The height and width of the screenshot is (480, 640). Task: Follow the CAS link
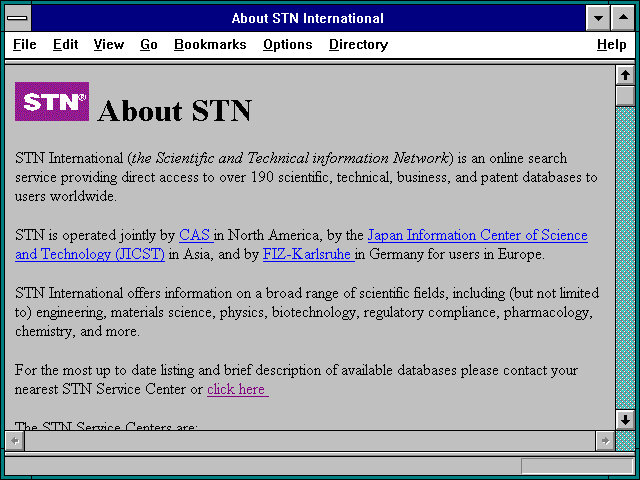click(x=196, y=235)
